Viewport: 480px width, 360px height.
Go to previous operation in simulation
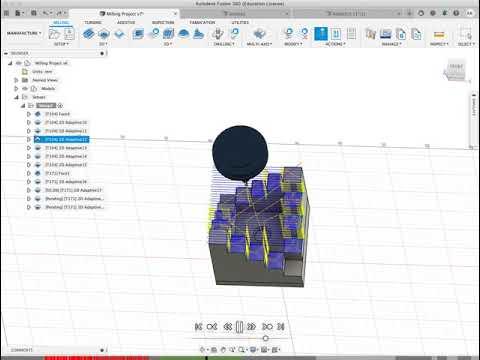coord(212,327)
